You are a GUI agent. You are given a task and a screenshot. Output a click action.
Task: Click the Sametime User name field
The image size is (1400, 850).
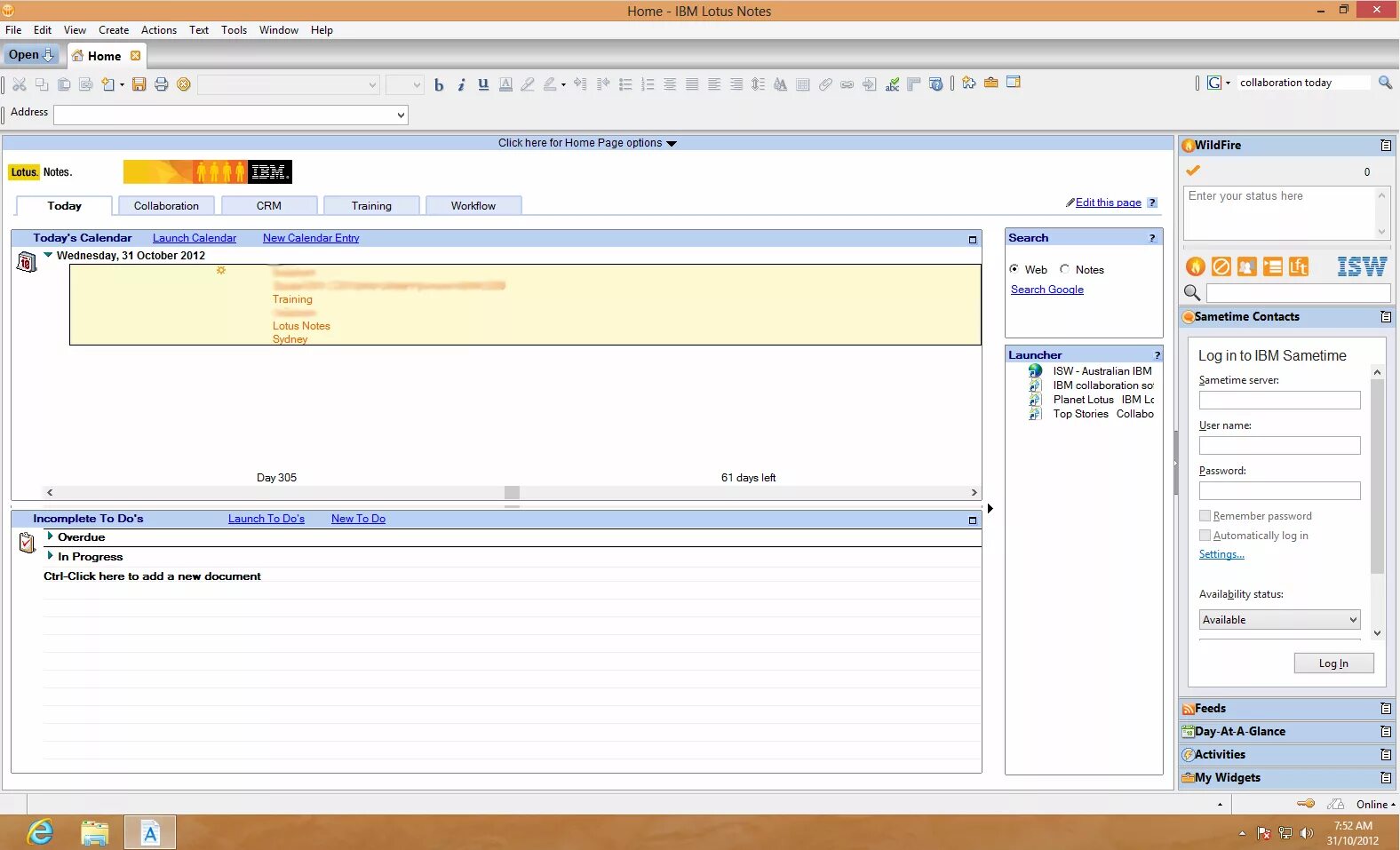tap(1279, 446)
